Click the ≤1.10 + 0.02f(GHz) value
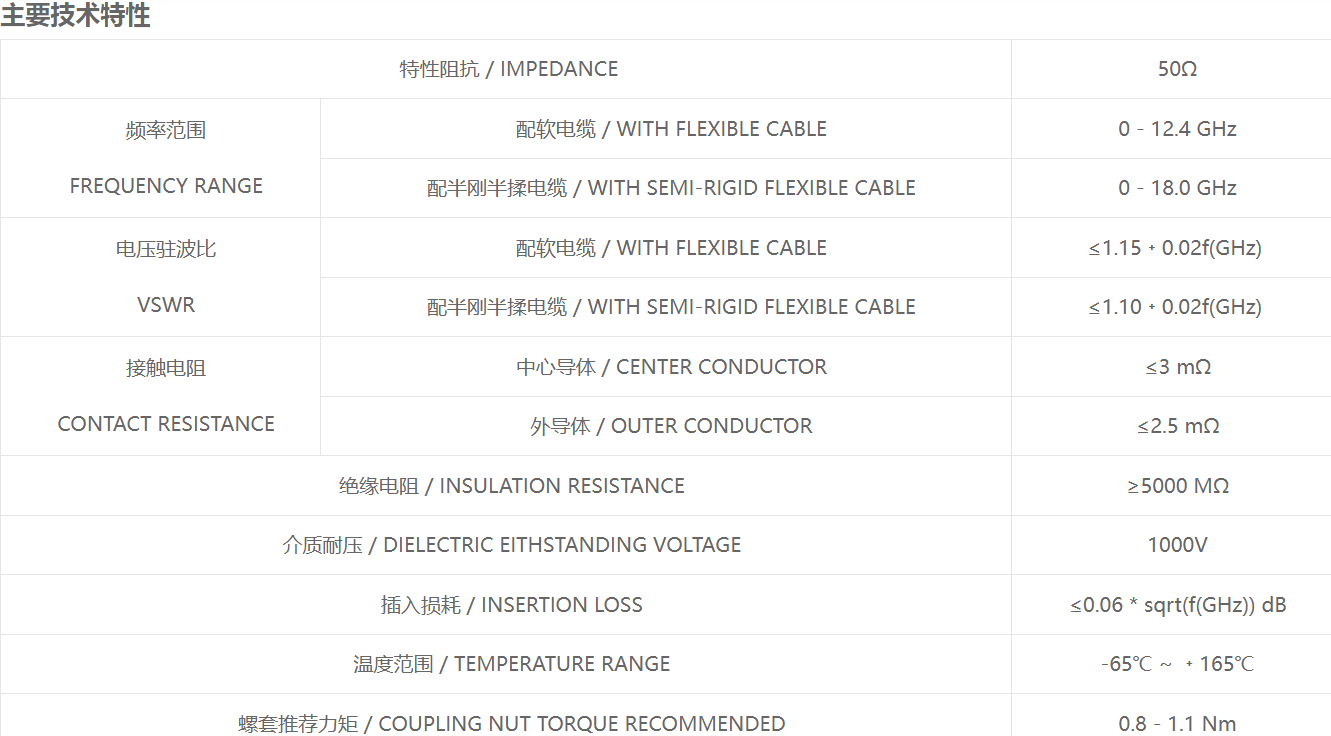Screen dimensions: 1331x736 [x=1175, y=307]
